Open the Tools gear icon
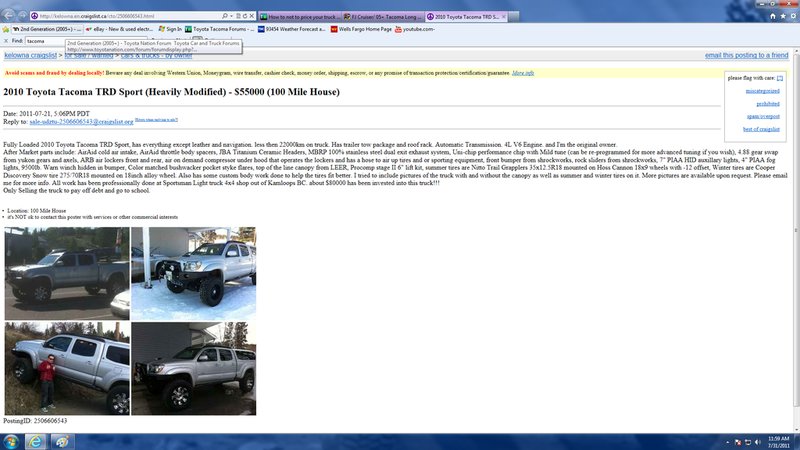Image resolution: width=800 pixels, height=450 pixels. pos(793,16)
